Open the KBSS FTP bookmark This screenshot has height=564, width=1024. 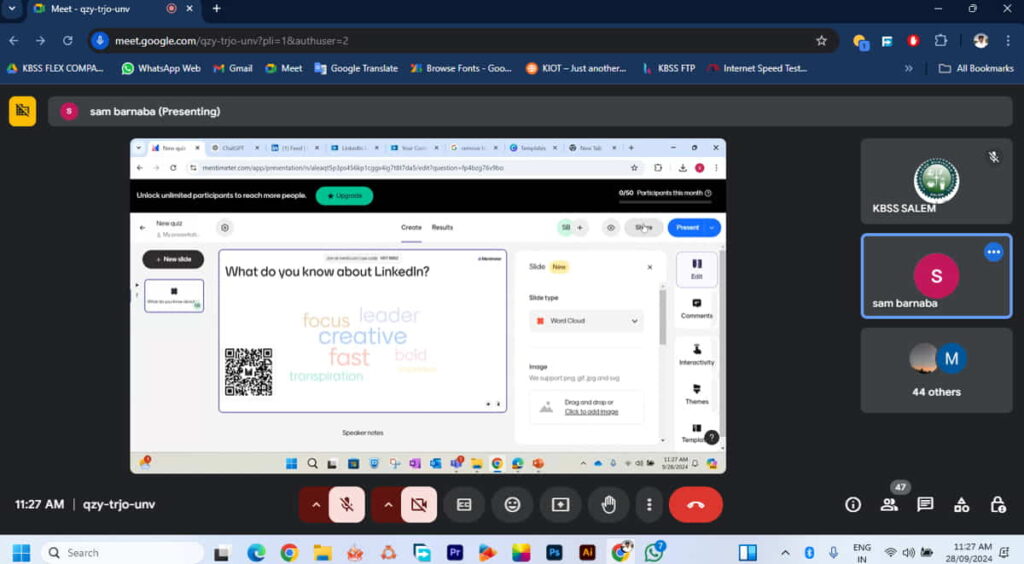669,68
